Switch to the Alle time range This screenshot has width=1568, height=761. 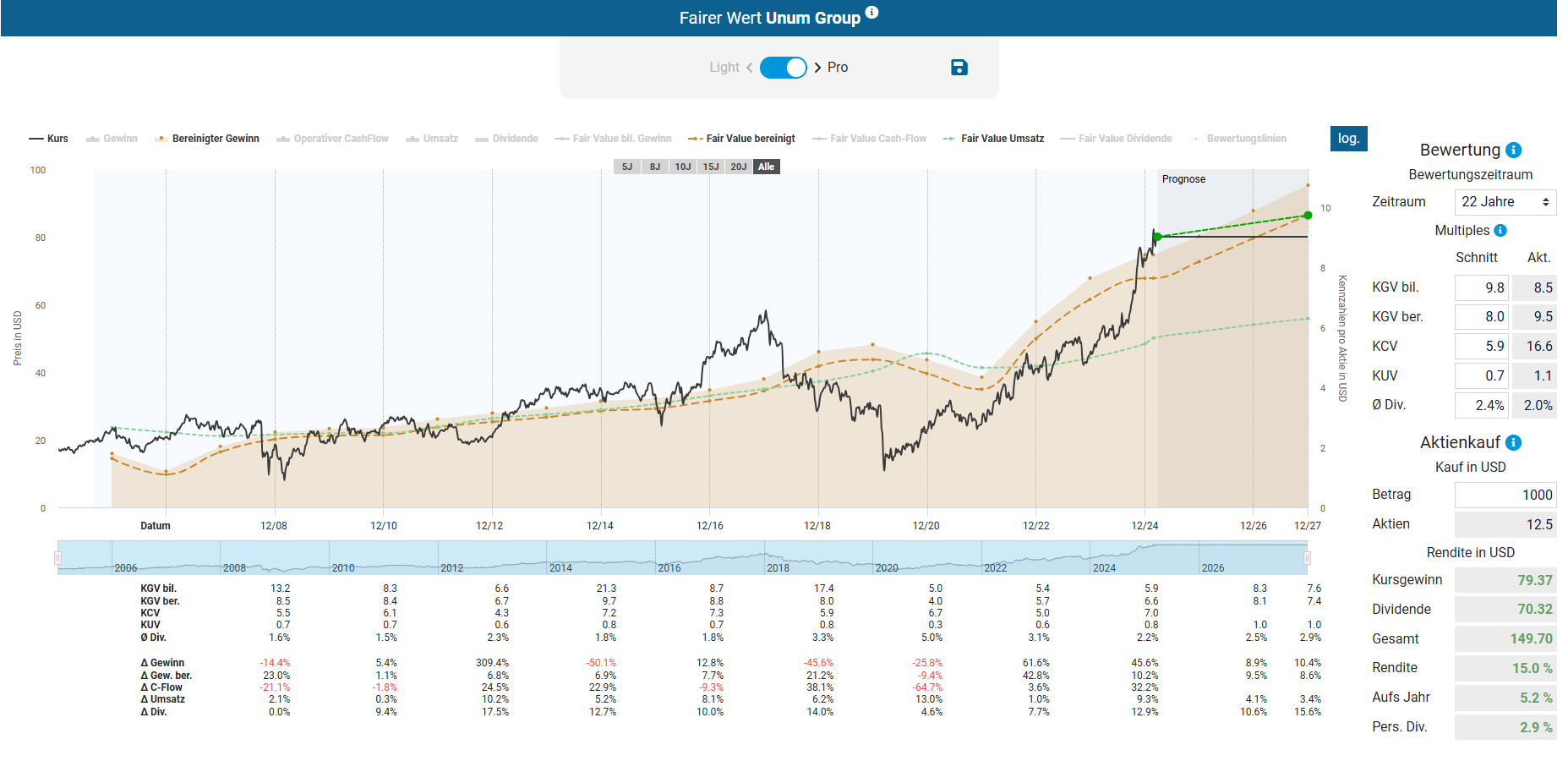coord(766,167)
